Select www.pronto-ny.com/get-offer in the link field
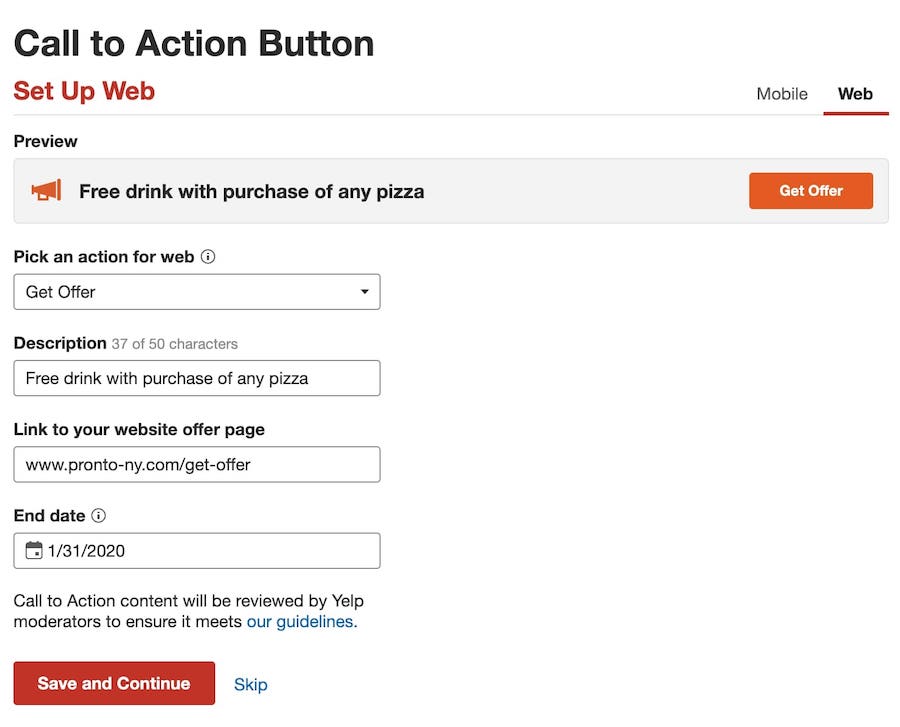 (197, 464)
